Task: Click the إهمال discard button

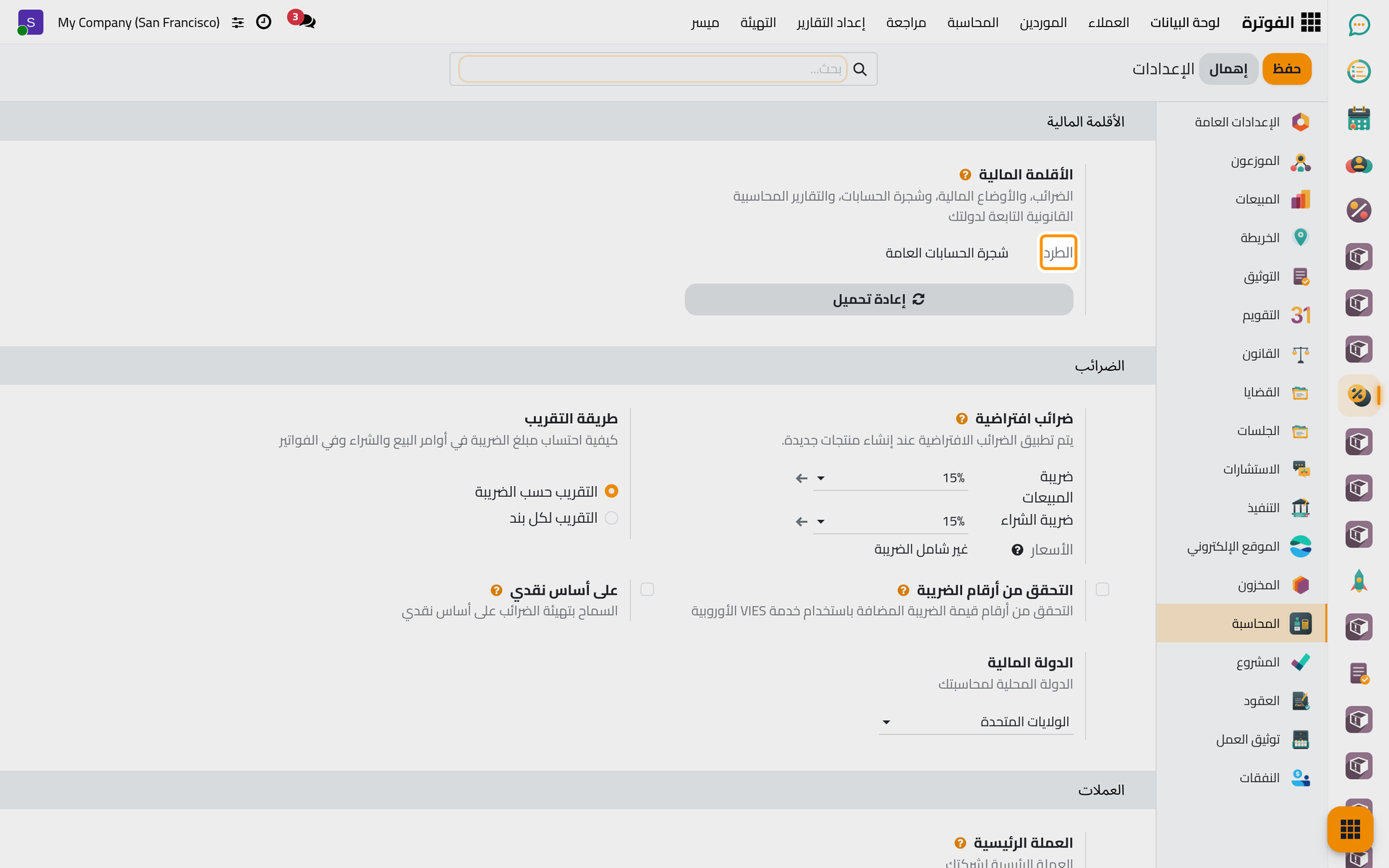Action: [1228, 69]
